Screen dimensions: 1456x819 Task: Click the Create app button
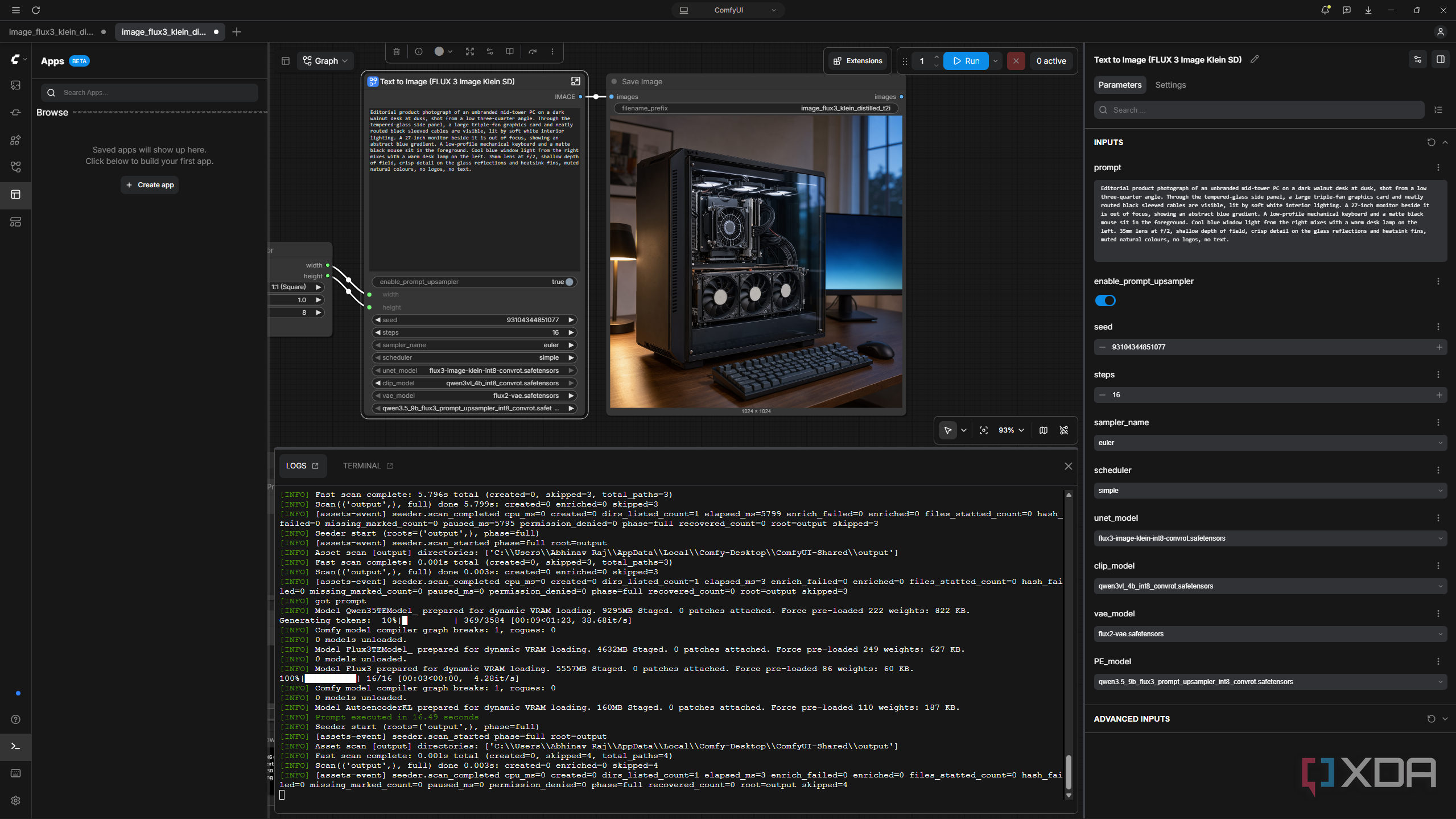pyautogui.click(x=150, y=185)
